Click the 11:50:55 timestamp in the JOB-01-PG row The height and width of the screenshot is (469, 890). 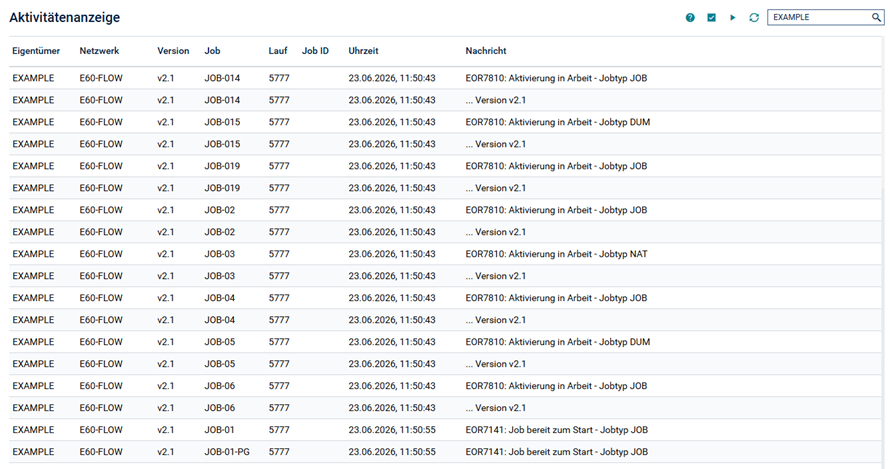point(392,453)
